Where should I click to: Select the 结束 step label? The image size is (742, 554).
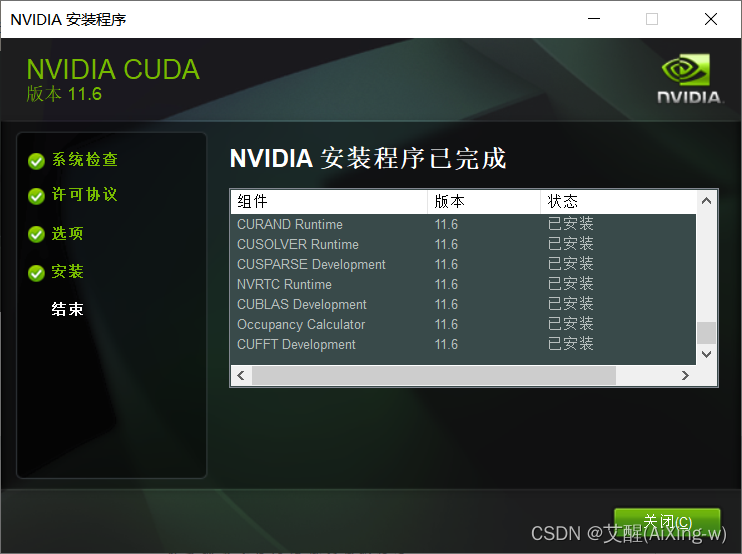pyautogui.click(x=68, y=309)
